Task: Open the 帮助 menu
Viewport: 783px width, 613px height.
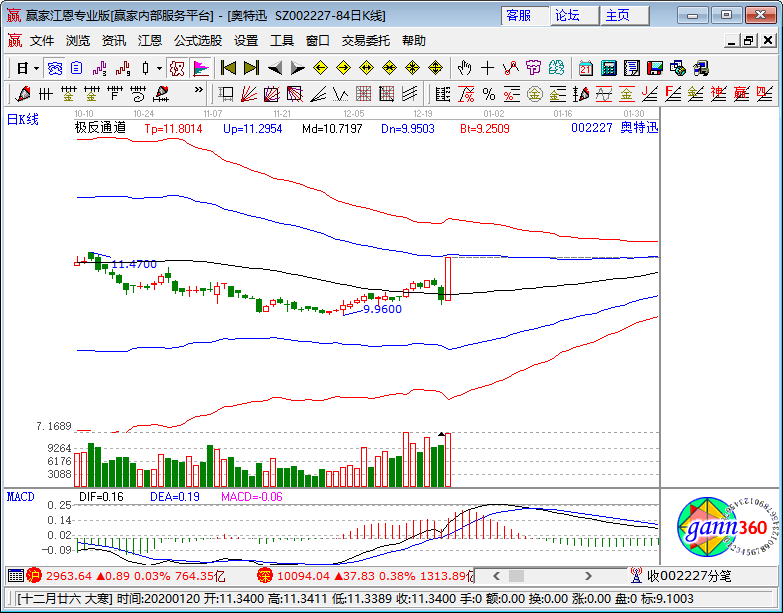Action: click(x=413, y=41)
